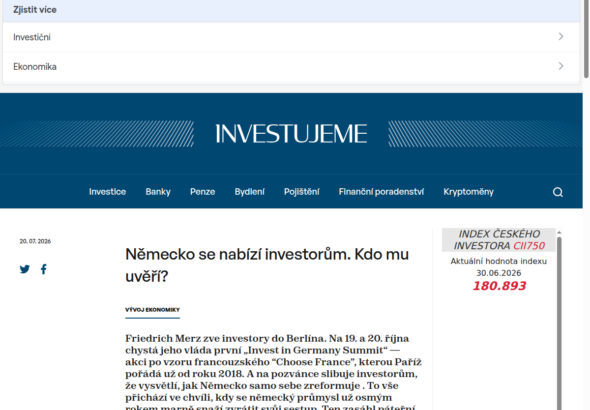Open the Penze menu item
The image size is (590, 410).
coord(202,192)
